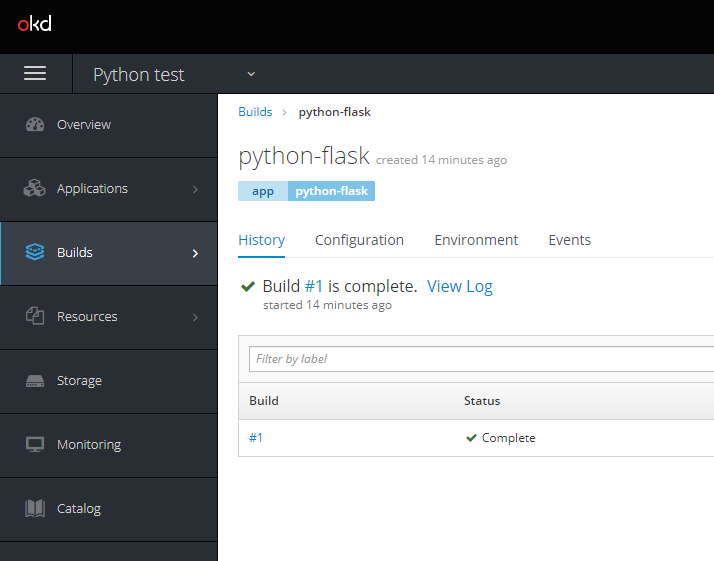
Task: Expand the Applications submenu chevron
Action: tap(195, 189)
